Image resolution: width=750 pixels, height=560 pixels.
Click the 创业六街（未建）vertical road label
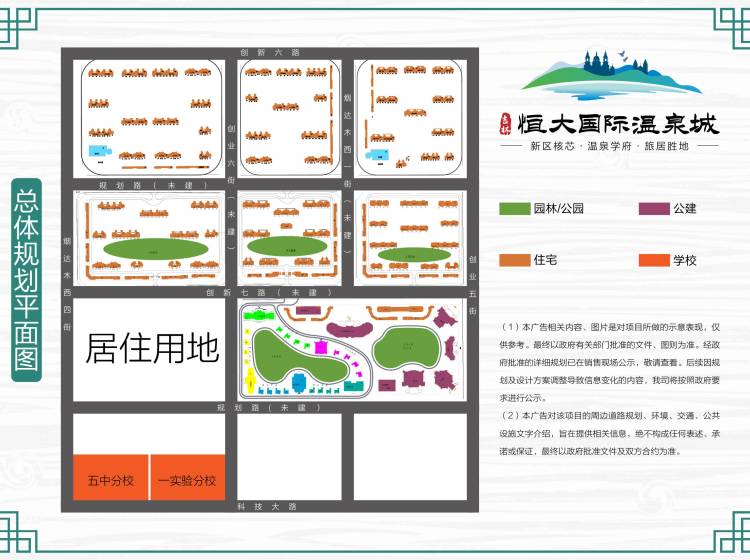coord(231,187)
